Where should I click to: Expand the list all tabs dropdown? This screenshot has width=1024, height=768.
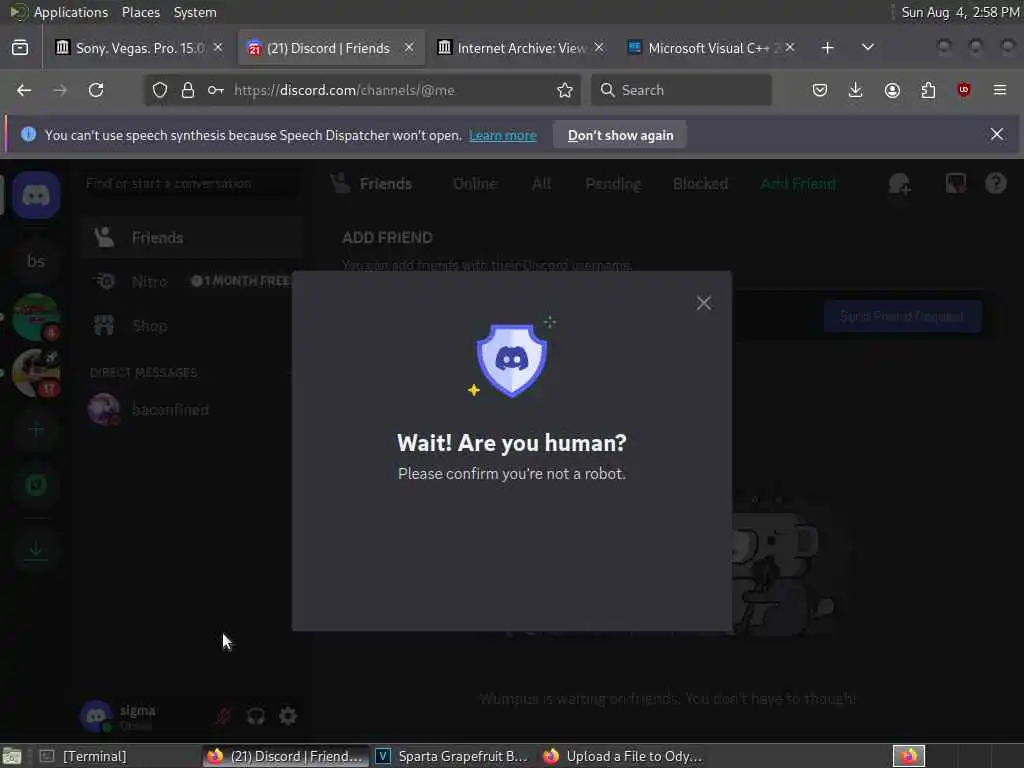click(867, 48)
